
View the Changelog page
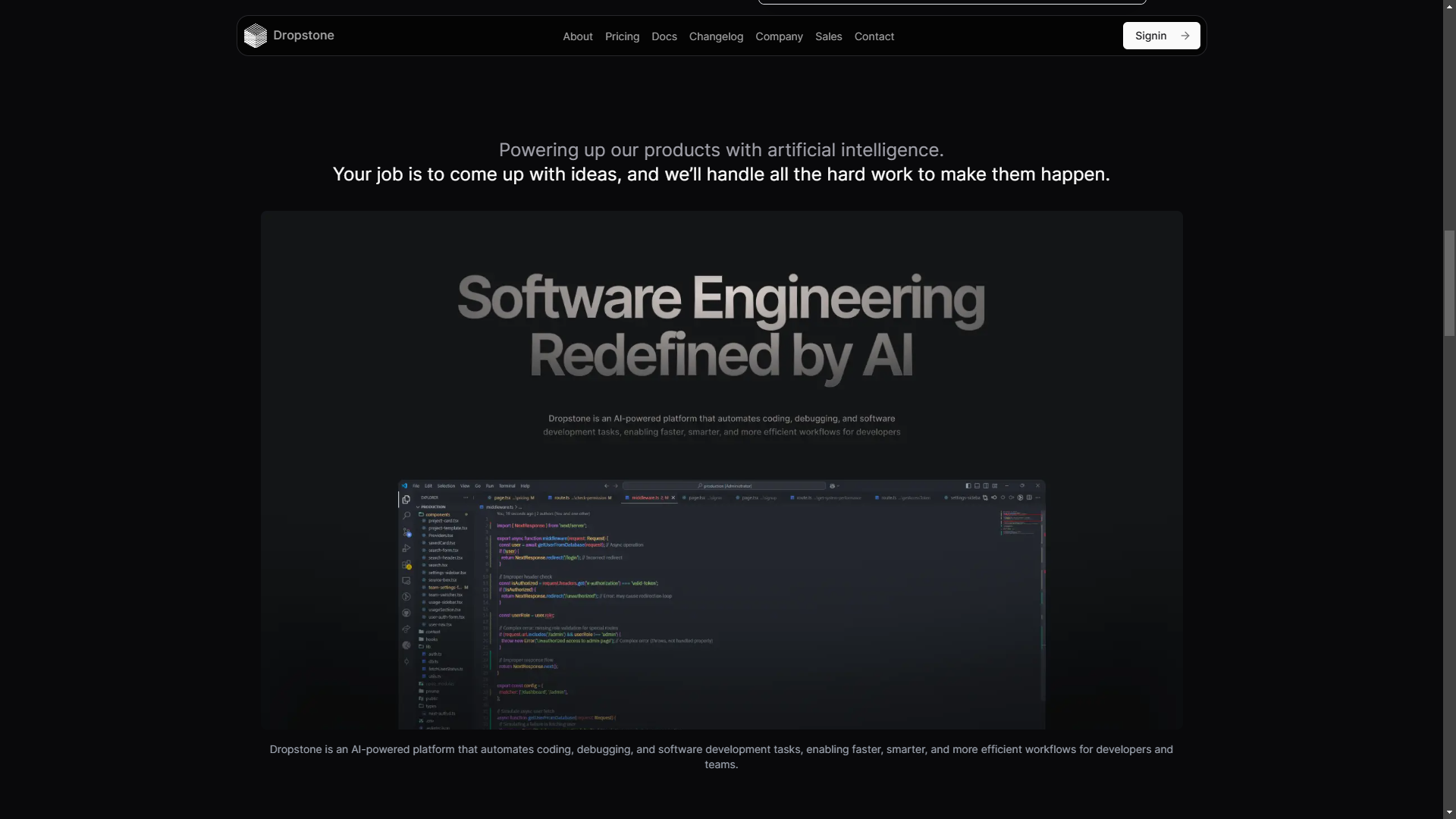click(x=716, y=36)
